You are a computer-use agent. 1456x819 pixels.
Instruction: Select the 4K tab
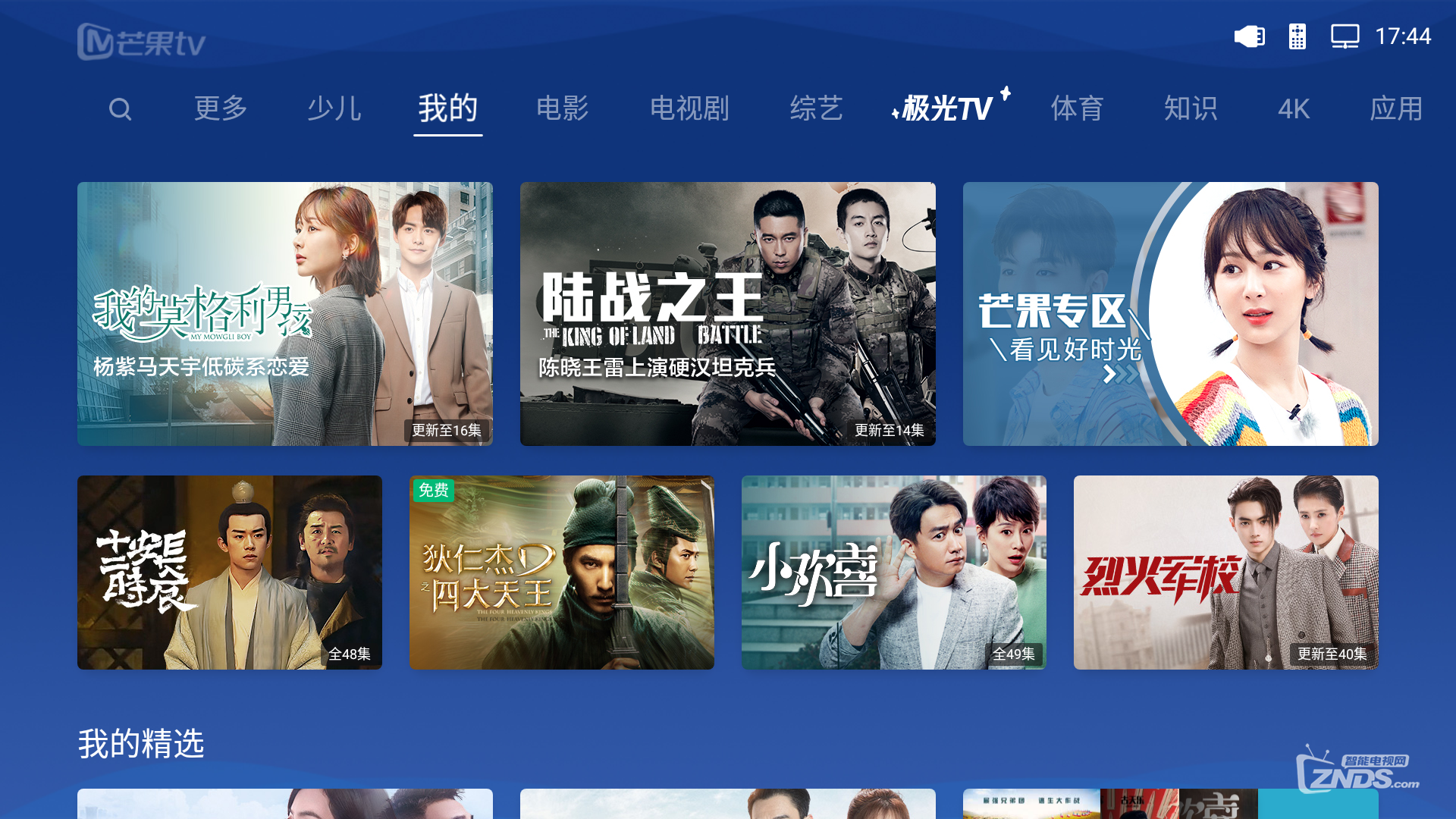[1294, 109]
